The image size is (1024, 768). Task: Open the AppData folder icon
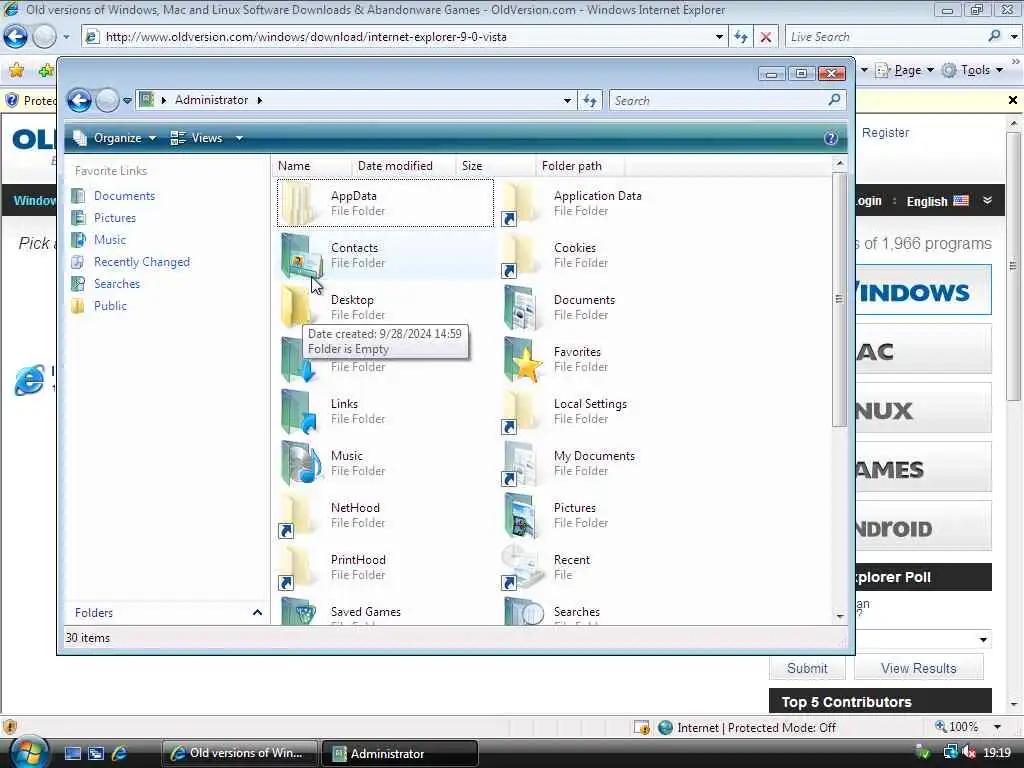coord(301,203)
